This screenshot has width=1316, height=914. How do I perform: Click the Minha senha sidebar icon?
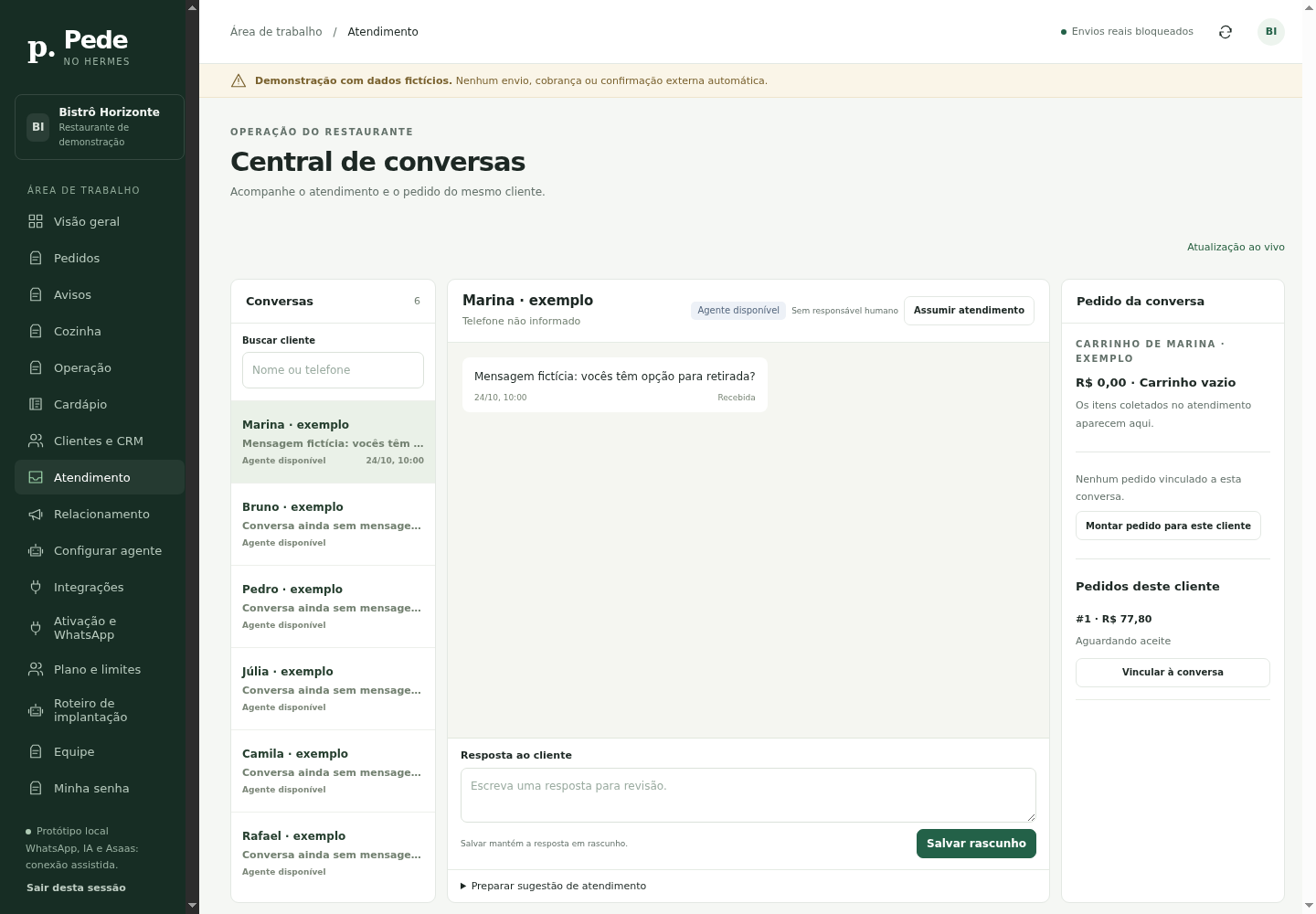[36, 788]
